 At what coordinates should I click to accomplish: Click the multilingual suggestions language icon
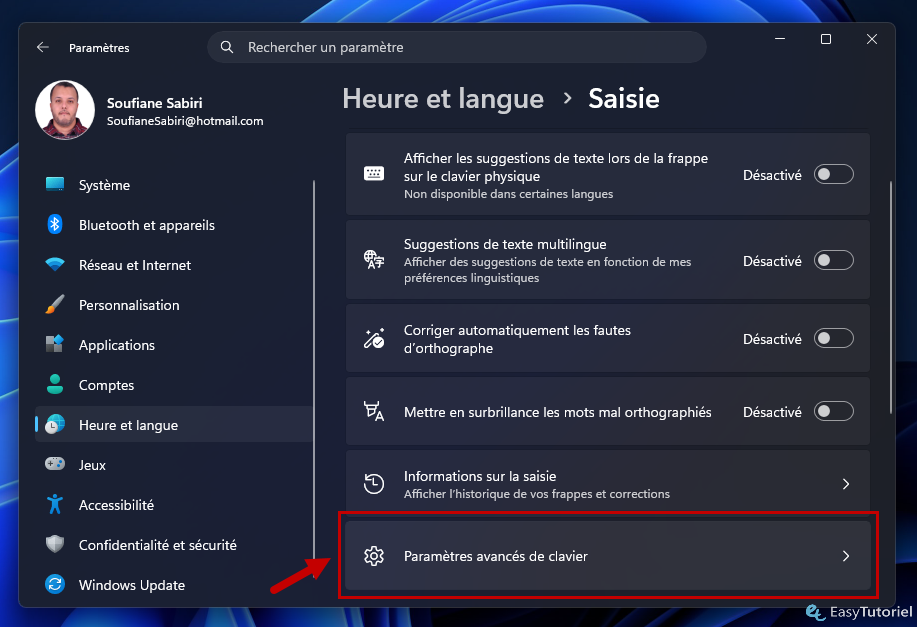point(374,259)
